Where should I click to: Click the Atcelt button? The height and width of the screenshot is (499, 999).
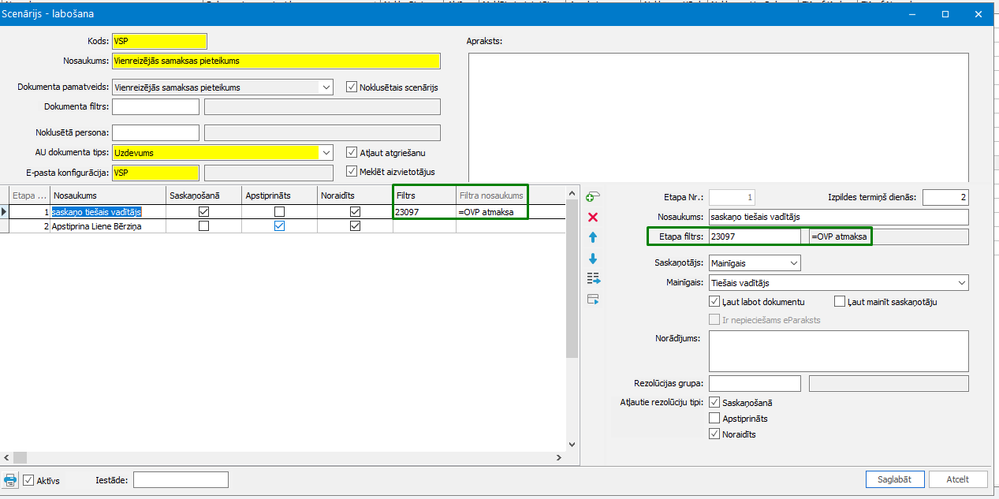pos(957,479)
